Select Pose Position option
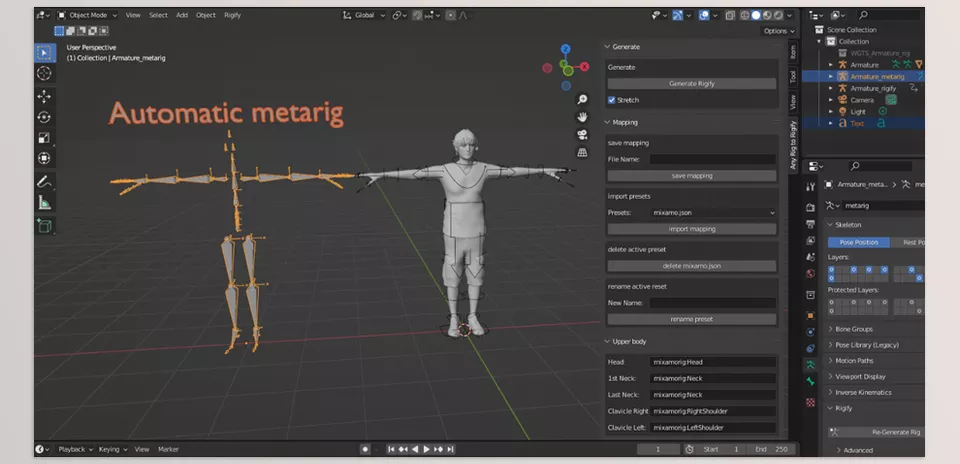Image resolution: width=960 pixels, height=464 pixels. coord(858,242)
